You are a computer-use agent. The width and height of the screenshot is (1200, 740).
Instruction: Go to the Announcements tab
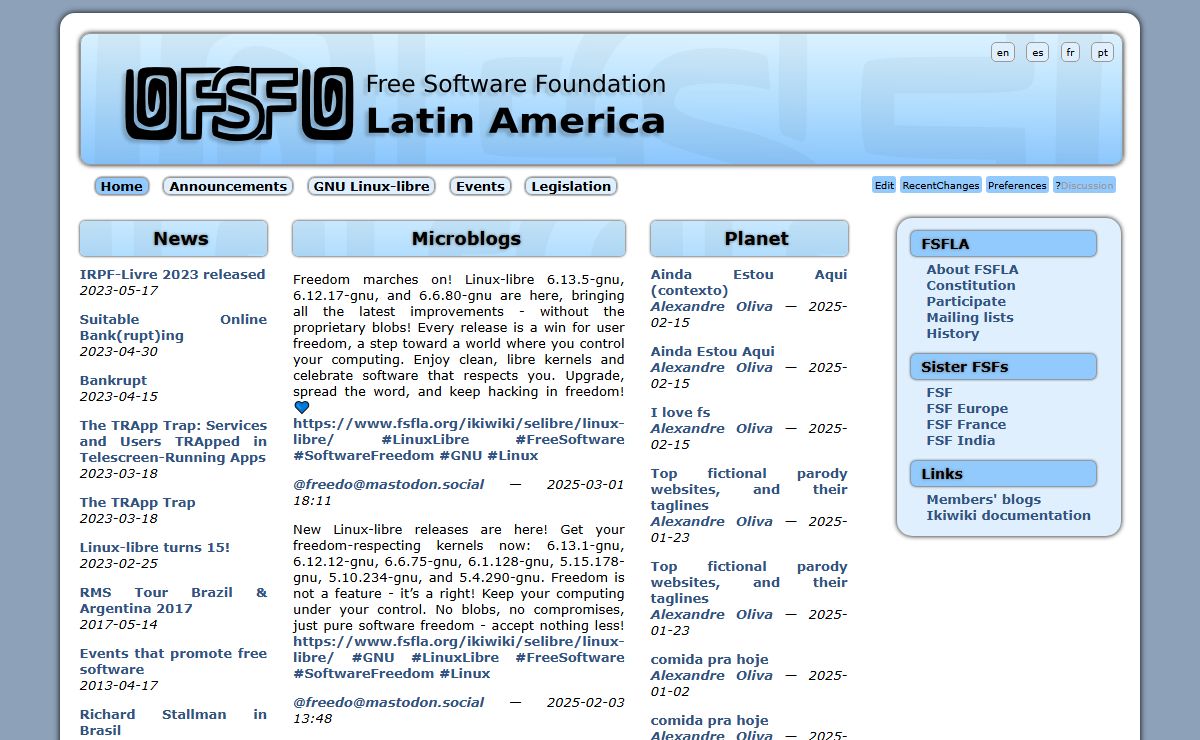228,186
